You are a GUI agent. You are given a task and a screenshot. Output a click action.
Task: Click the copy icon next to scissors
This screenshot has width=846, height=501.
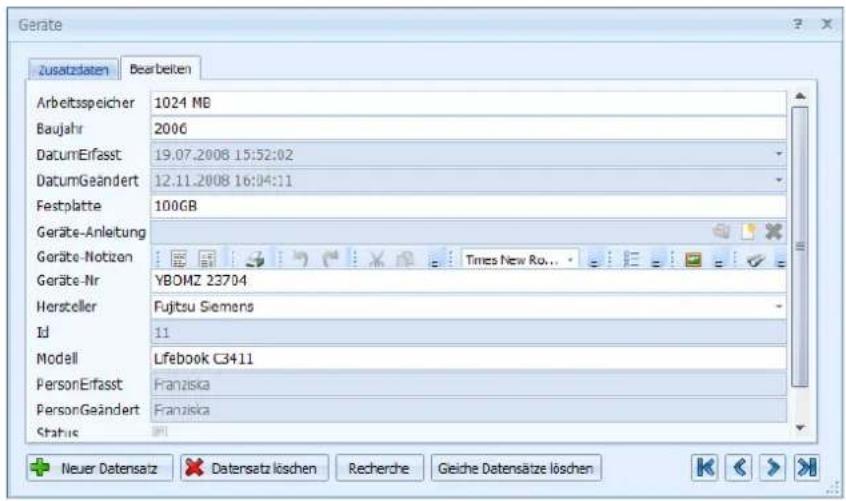coord(405,259)
